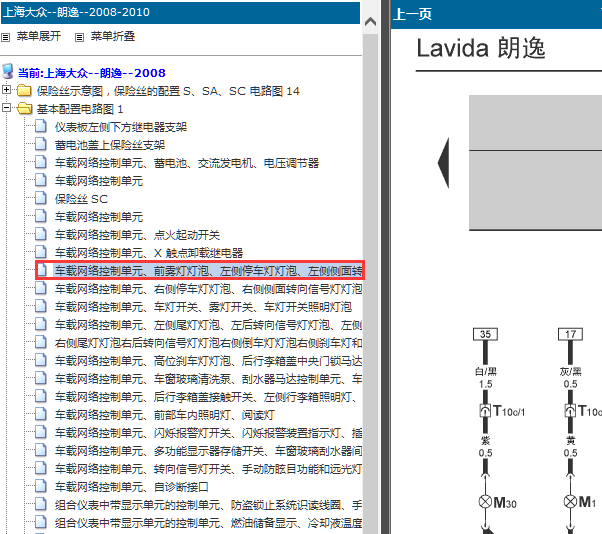Open 仪表板左侧下方继电器支架 page
This screenshot has height=534, width=602.
coord(121,127)
